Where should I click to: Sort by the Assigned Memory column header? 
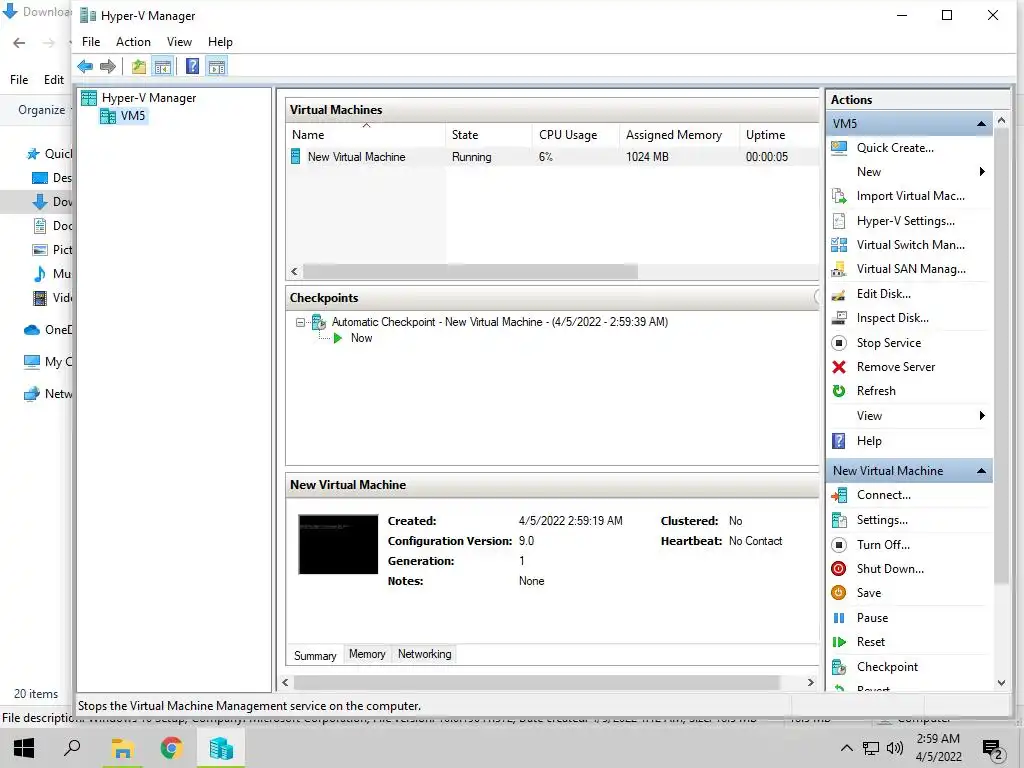[x=680, y=135]
